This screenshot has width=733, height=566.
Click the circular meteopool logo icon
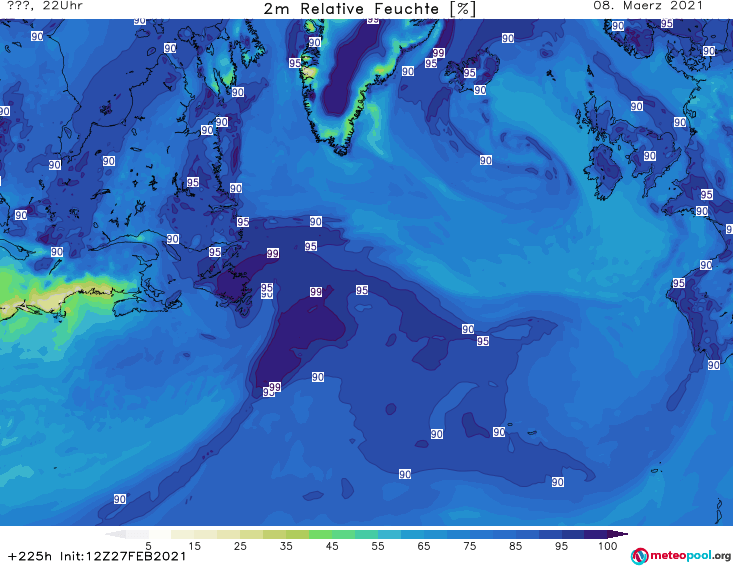click(639, 556)
